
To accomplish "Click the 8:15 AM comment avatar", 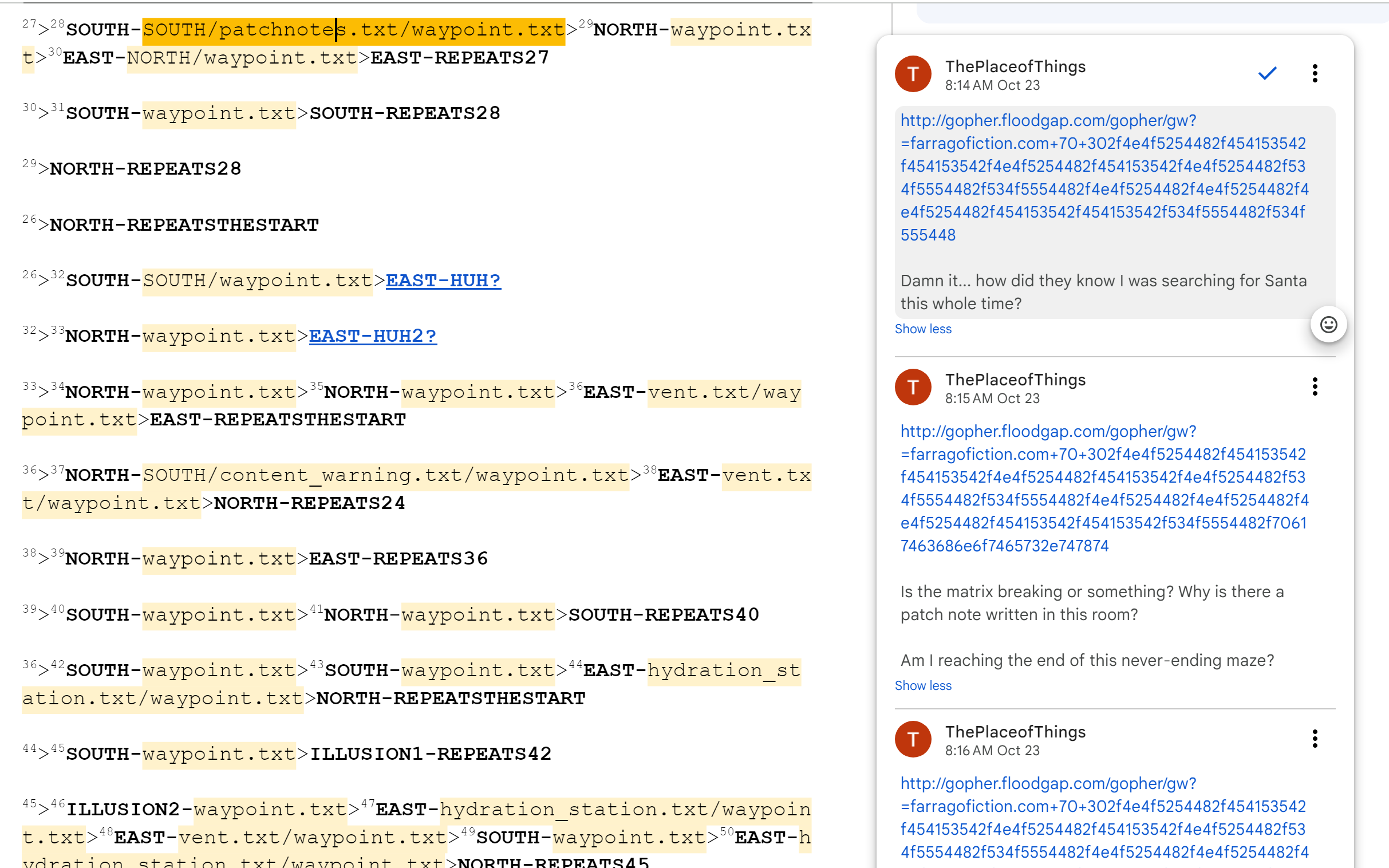I will click(x=913, y=387).
